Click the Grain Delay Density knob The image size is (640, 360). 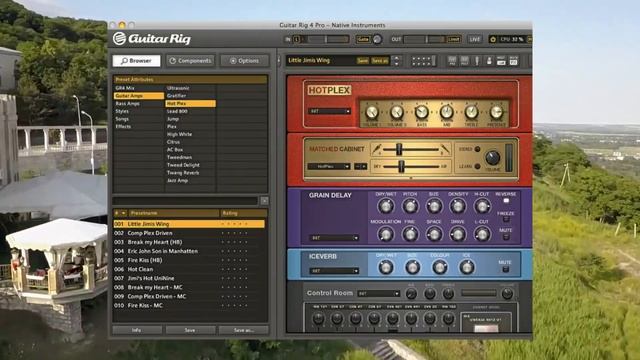tap(458, 206)
